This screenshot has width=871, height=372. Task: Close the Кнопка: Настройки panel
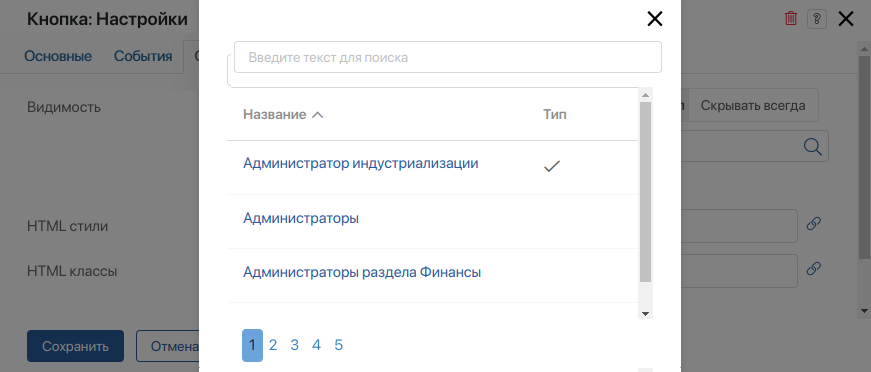pos(845,19)
